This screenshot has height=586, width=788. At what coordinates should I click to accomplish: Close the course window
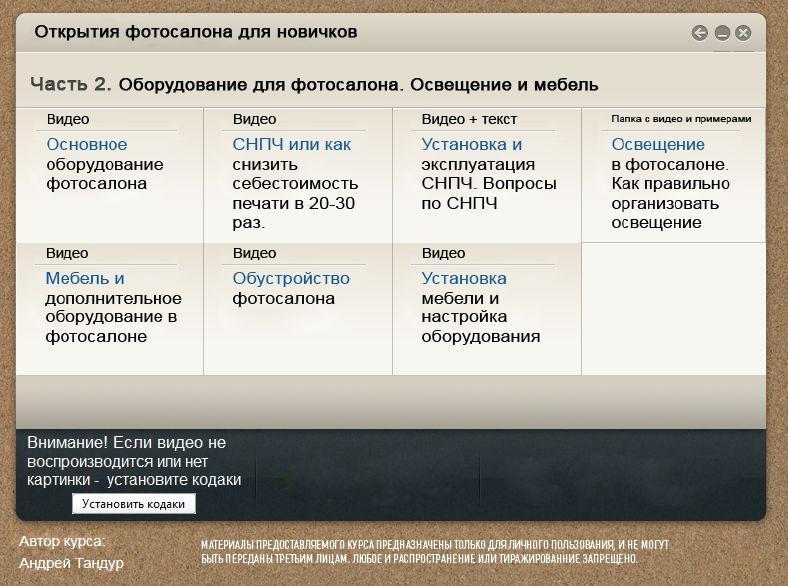[x=743, y=33]
